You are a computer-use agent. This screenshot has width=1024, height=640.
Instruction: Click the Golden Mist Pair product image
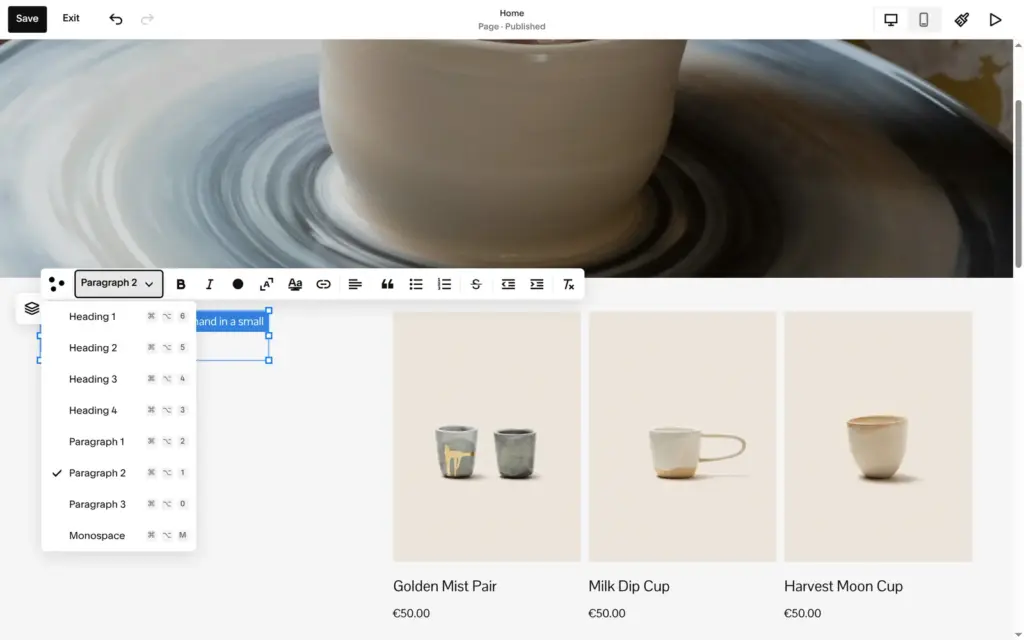pos(487,436)
